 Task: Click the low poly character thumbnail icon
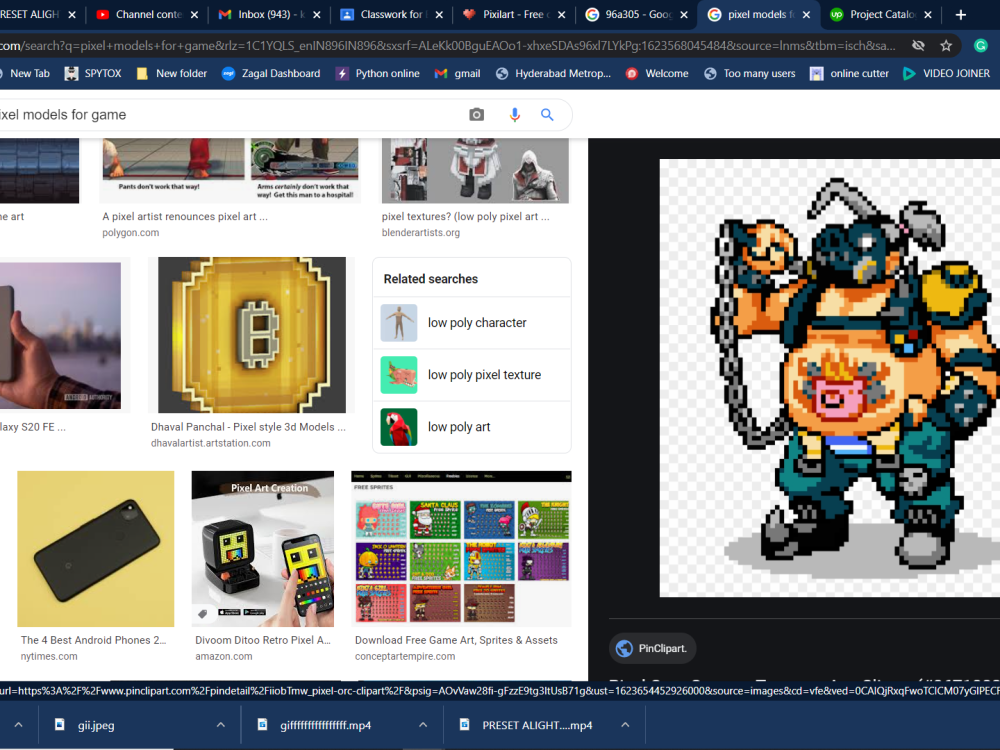point(399,323)
